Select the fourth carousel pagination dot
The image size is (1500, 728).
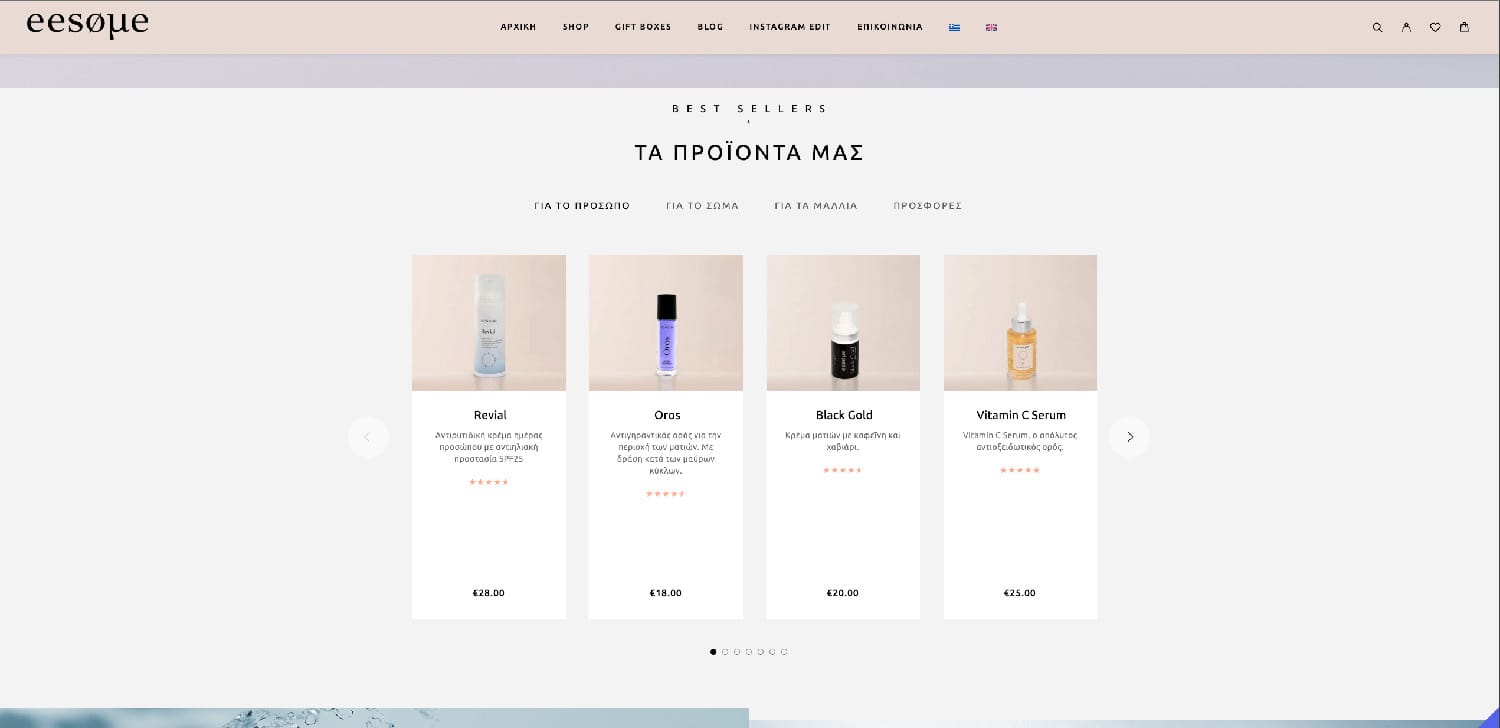point(749,652)
